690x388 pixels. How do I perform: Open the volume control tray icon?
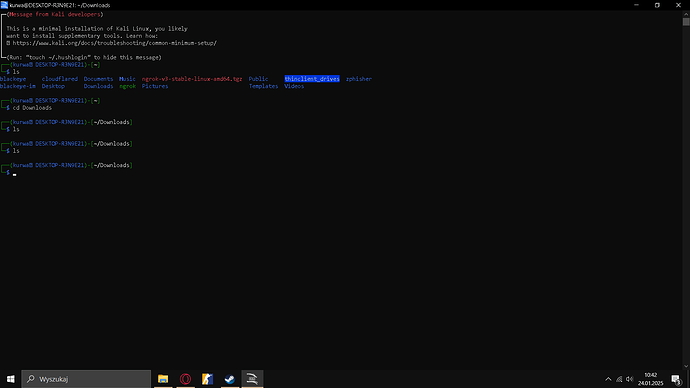(x=630, y=379)
